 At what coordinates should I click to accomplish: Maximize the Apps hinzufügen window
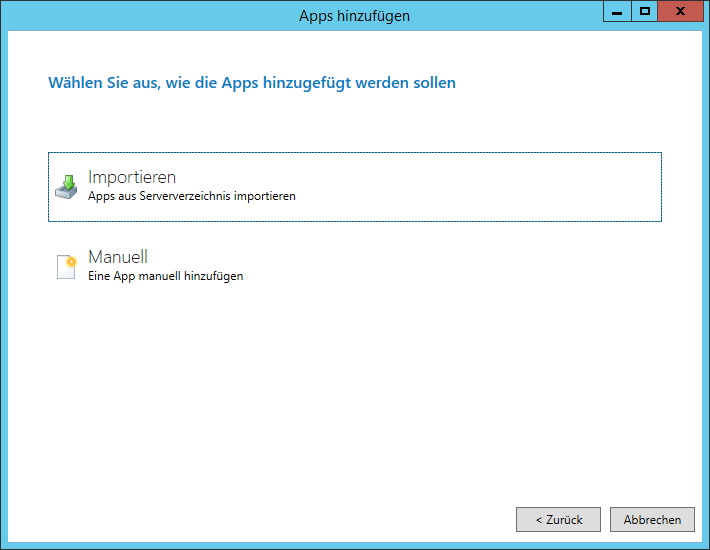click(x=645, y=12)
